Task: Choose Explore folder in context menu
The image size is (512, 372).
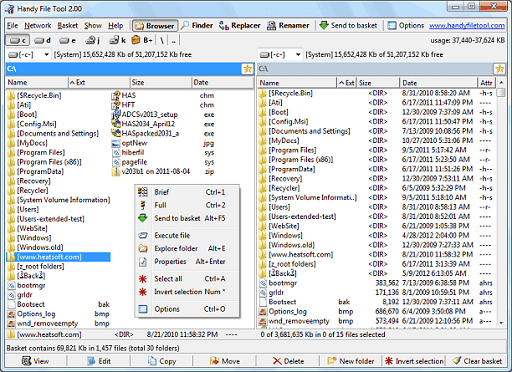Action: [187, 249]
